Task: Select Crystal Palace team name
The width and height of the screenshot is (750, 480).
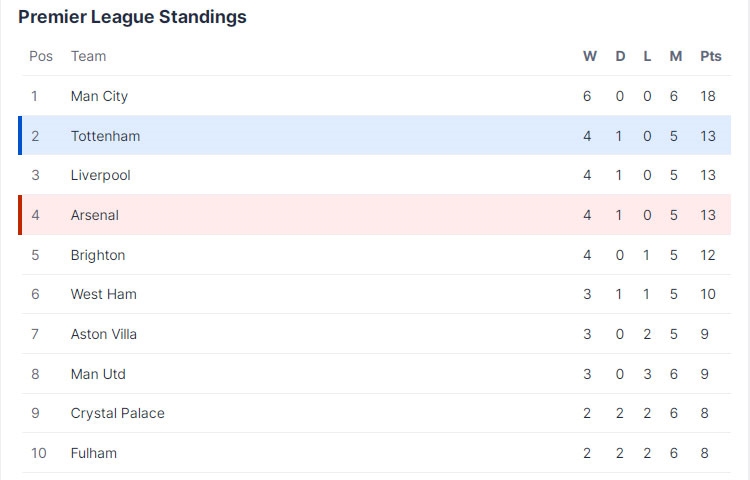Action: tap(117, 413)
